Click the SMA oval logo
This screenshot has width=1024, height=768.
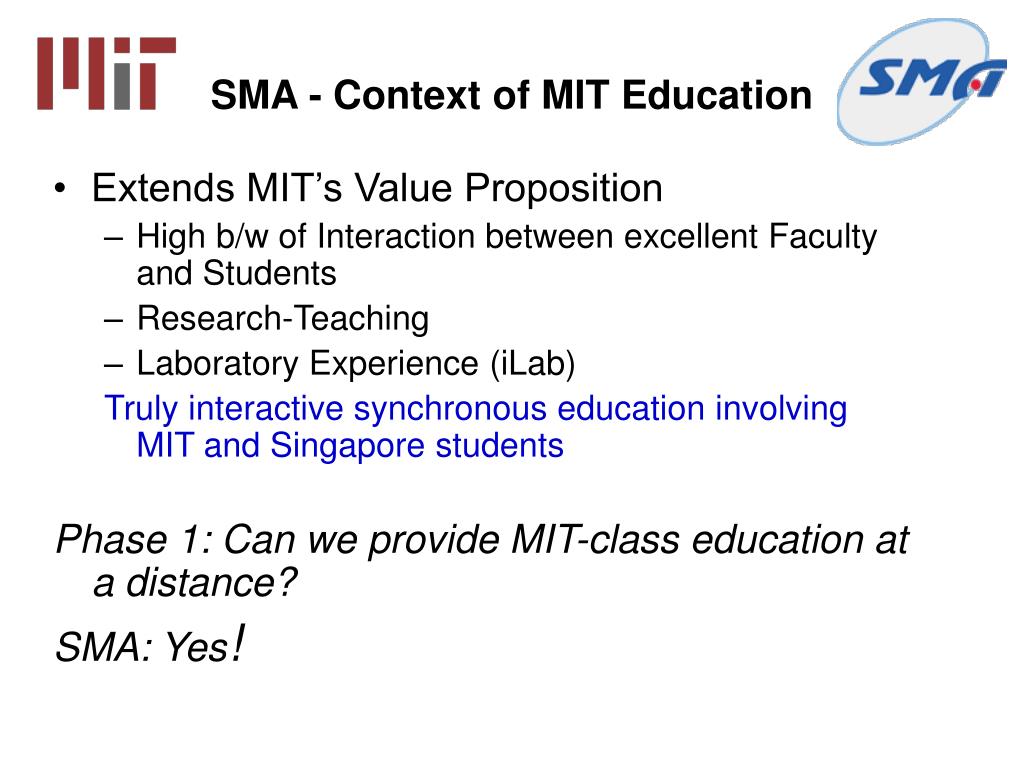(x=923, y=82)
